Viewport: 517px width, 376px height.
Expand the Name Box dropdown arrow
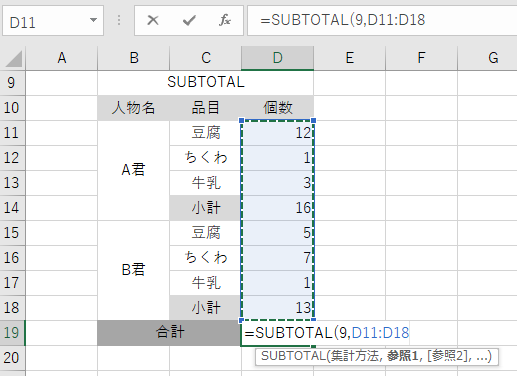[x=94, y=20]
